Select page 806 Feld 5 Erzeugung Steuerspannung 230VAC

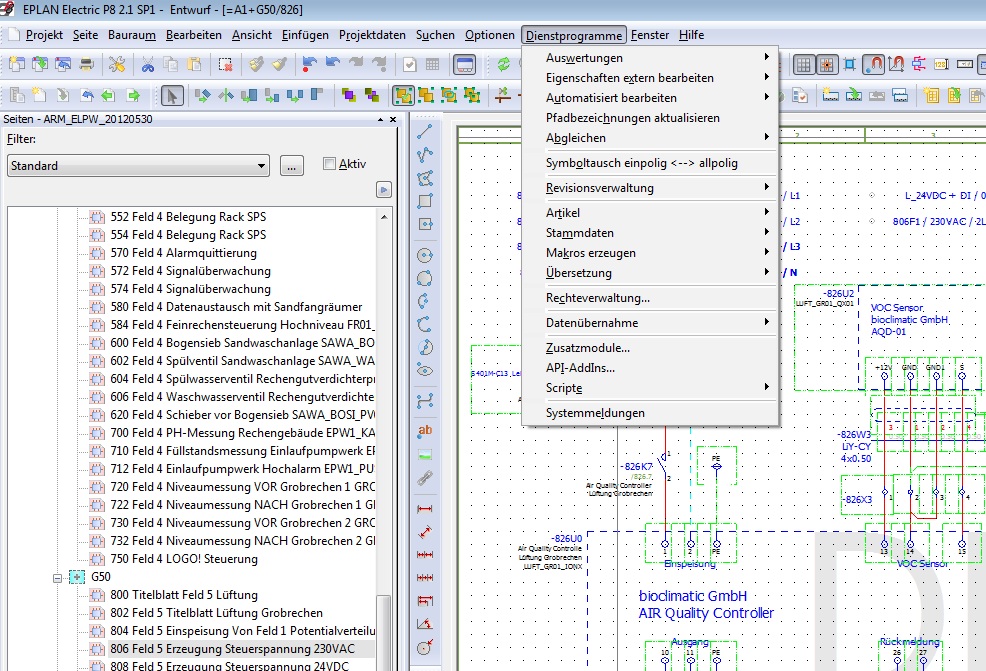point(233,649)
